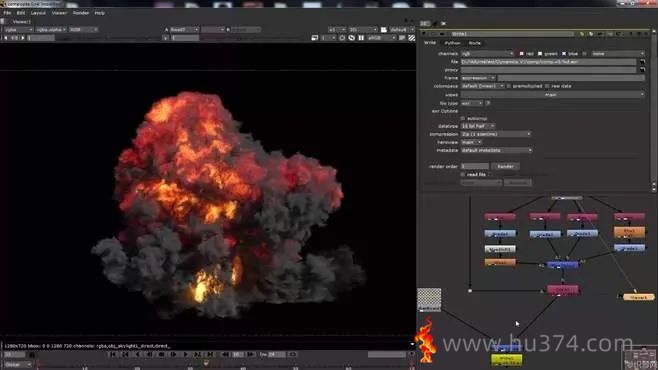Click the refresh circle icon in viewer toolbar

(342, 38)
